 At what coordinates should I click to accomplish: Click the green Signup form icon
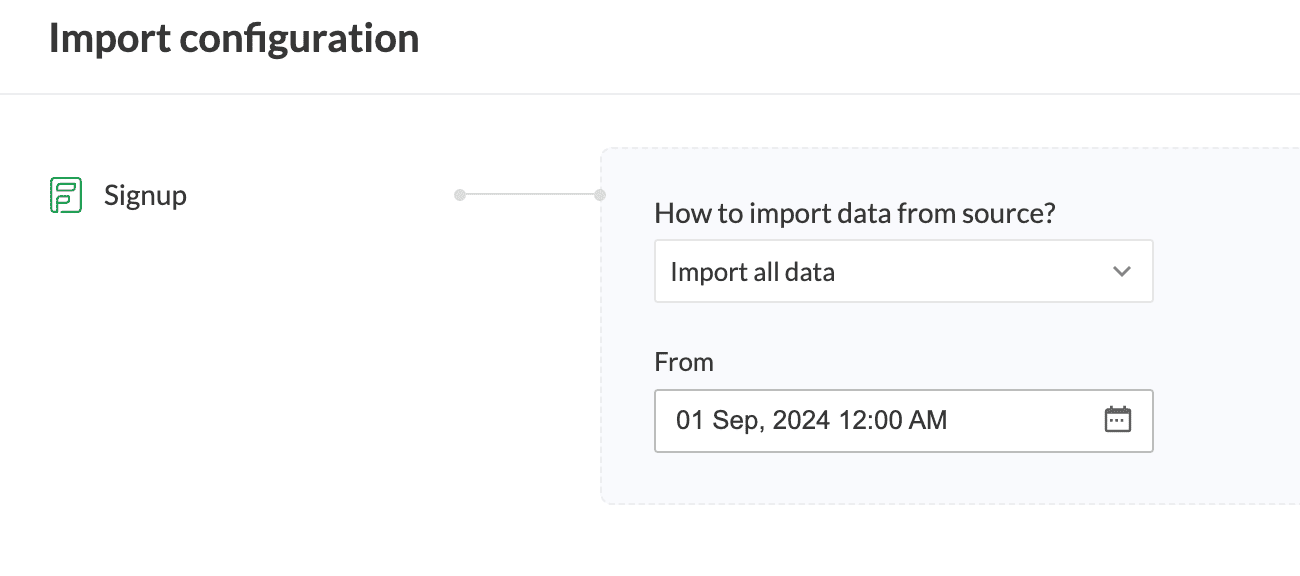click(x=66, y=195)
